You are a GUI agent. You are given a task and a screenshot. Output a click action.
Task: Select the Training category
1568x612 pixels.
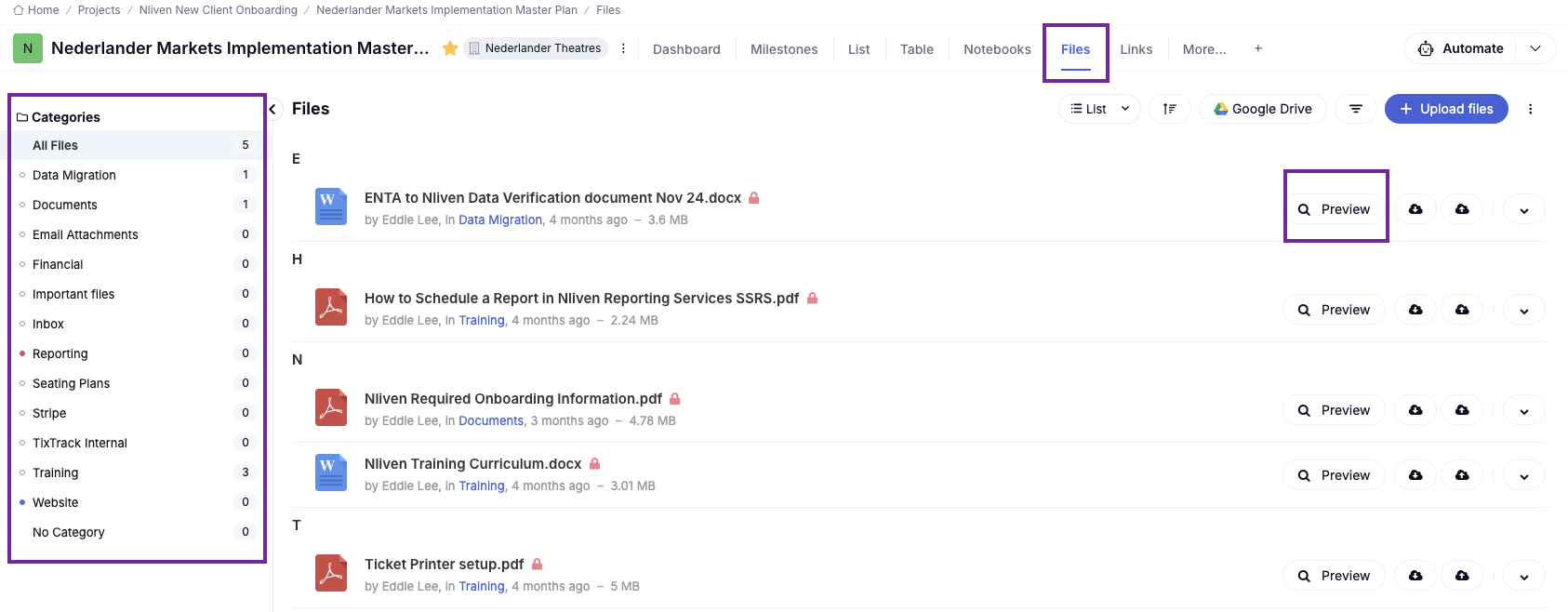click(x=136, y=472)
